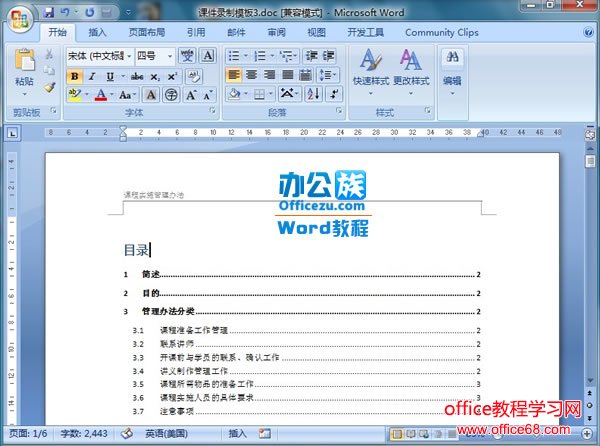Switch to the Review tab

pos(276,33)
